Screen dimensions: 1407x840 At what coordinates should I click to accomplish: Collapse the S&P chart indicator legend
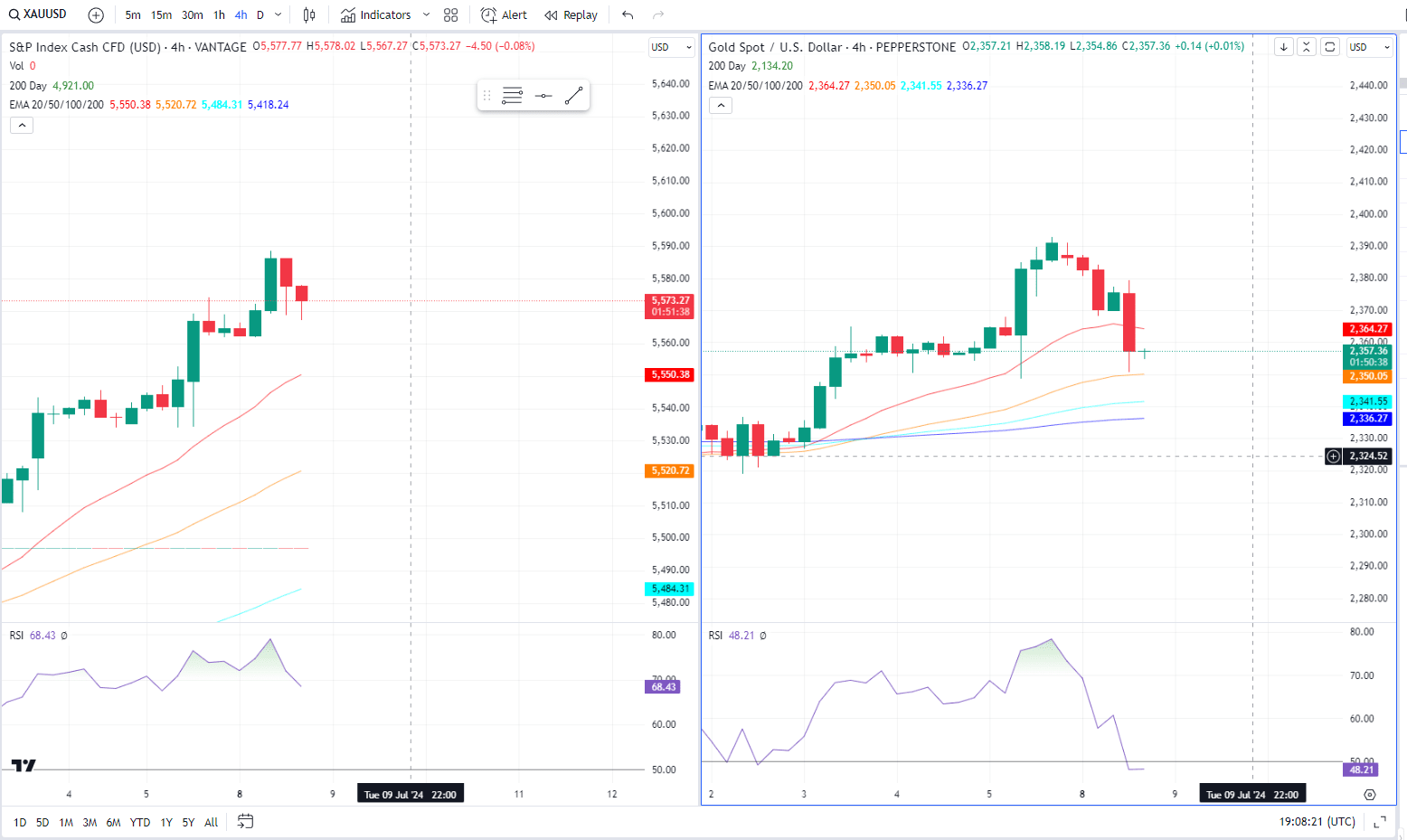[x=22, y=125]
